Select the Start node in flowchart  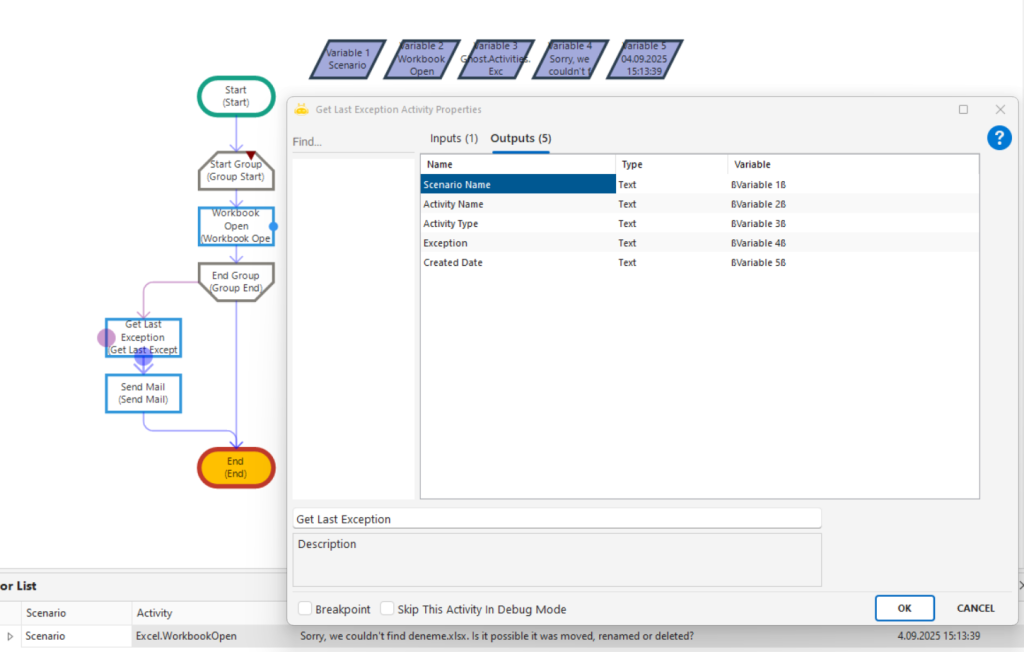[x=236, y=96]
